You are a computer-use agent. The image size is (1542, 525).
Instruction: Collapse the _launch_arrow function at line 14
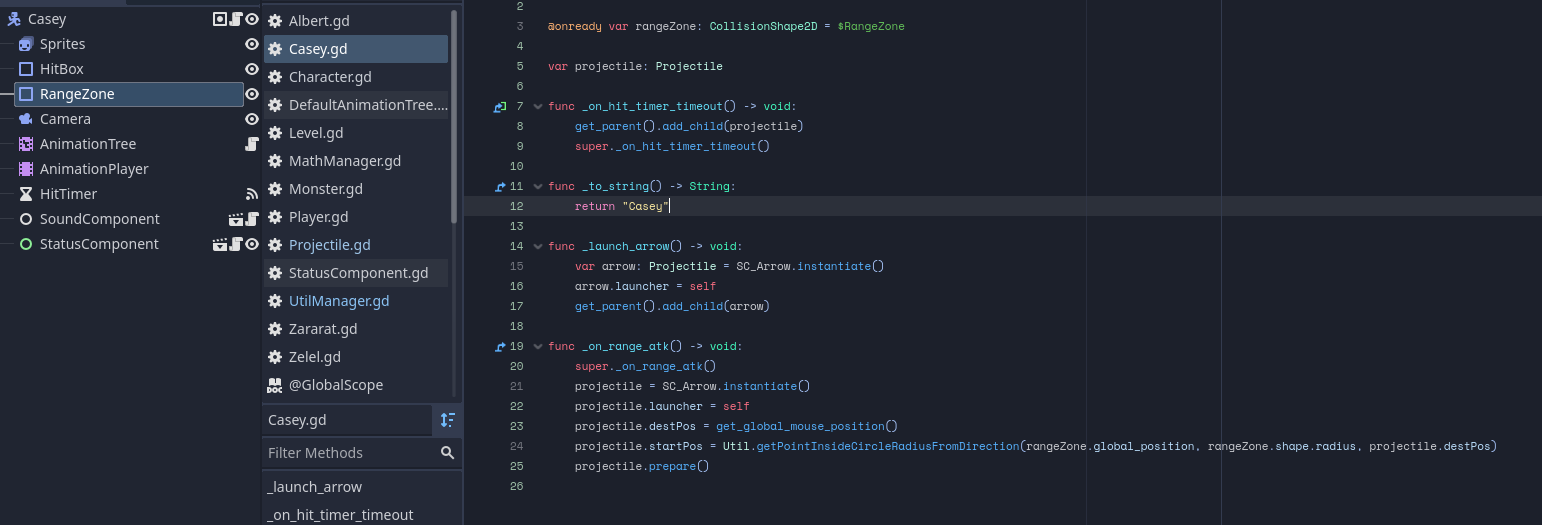coord(538,246)
